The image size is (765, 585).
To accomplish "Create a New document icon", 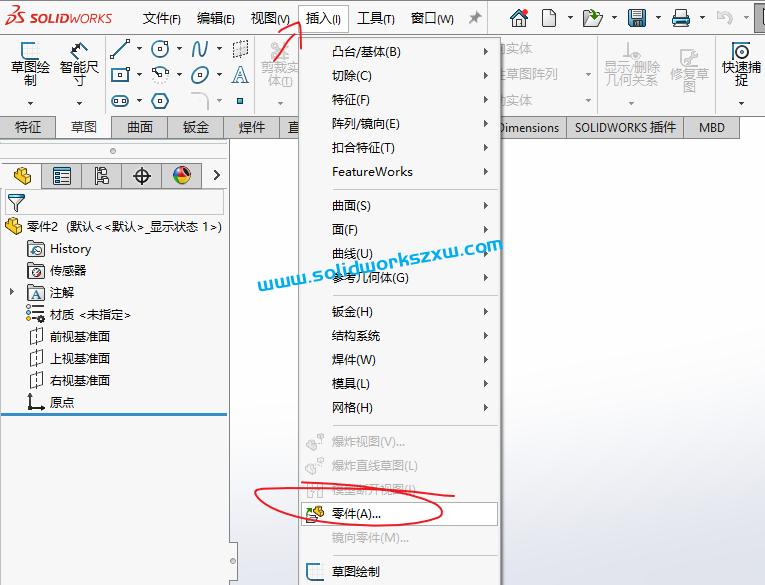I will (x=549, y=18).
